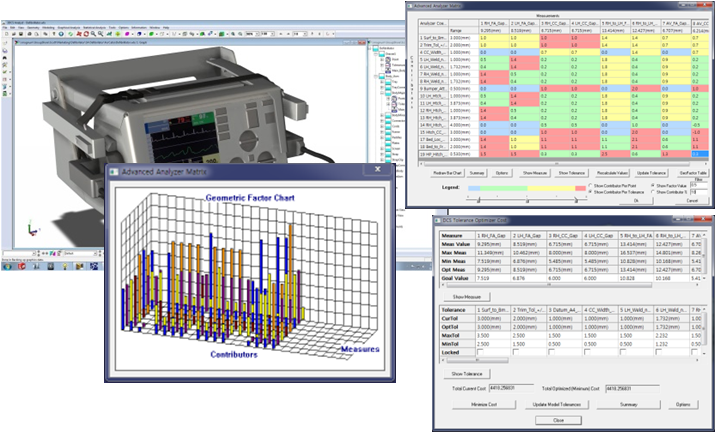Click Ok in Advanced Analyzer Matrix window
Image resolution: width=716 pixels, height=433 pixels.
(636, 201)
